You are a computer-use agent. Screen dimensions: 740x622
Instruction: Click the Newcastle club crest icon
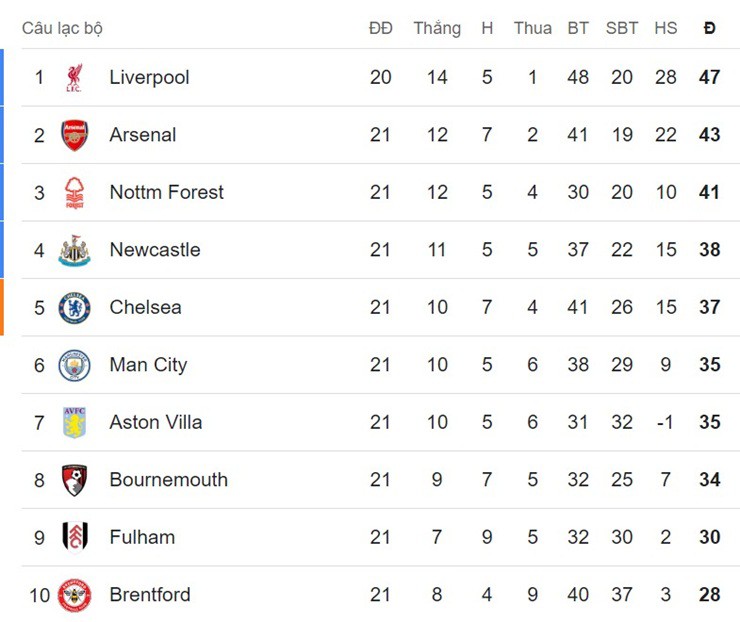pos(74,250)
